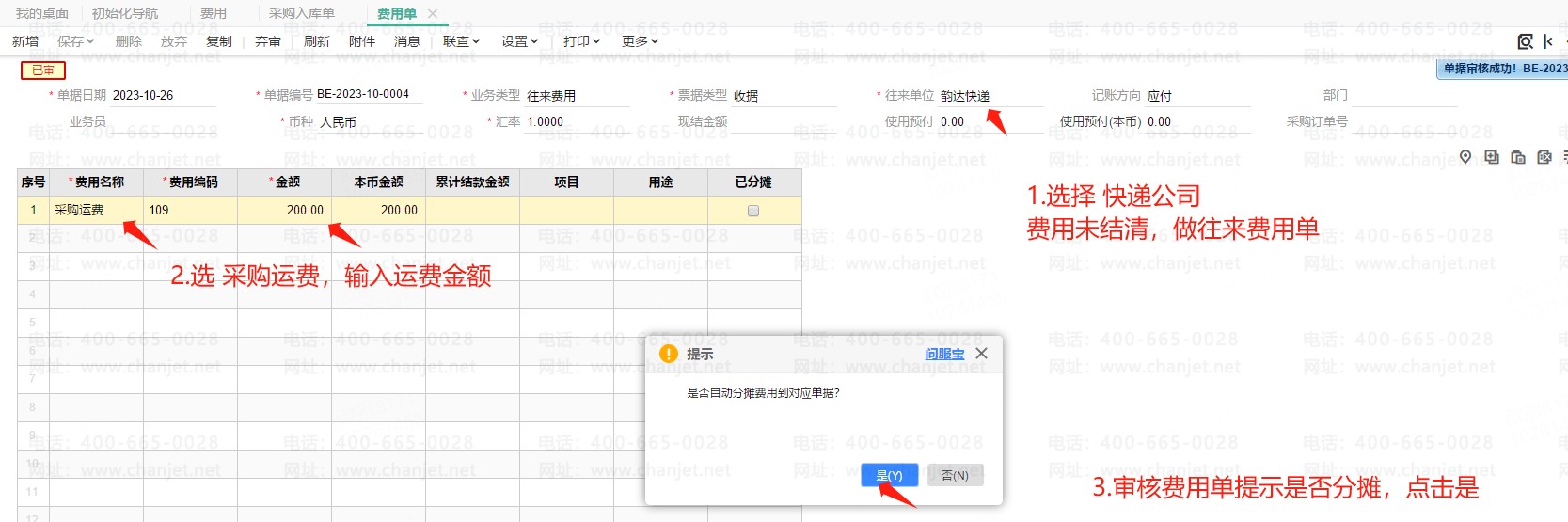Switch to 我的桌面 tab

(x=42, y=13)
